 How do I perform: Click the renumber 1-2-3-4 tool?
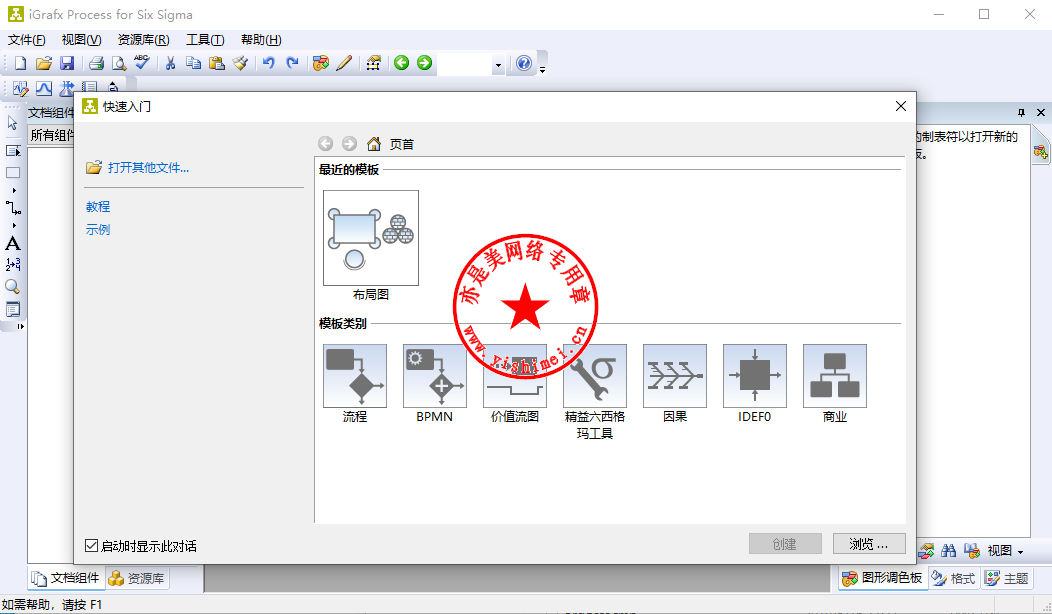click(x=13, y=264)
